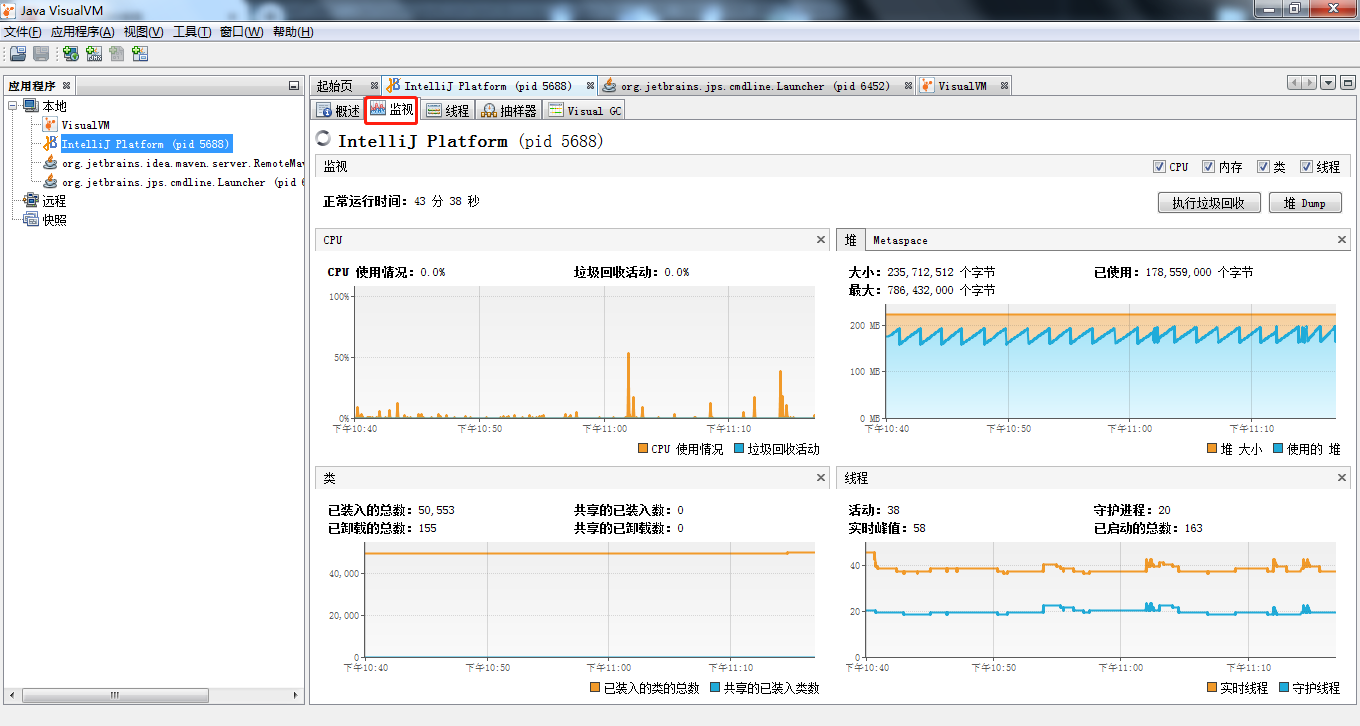
Task: Select the 快照 tree node
Action: 53,220
